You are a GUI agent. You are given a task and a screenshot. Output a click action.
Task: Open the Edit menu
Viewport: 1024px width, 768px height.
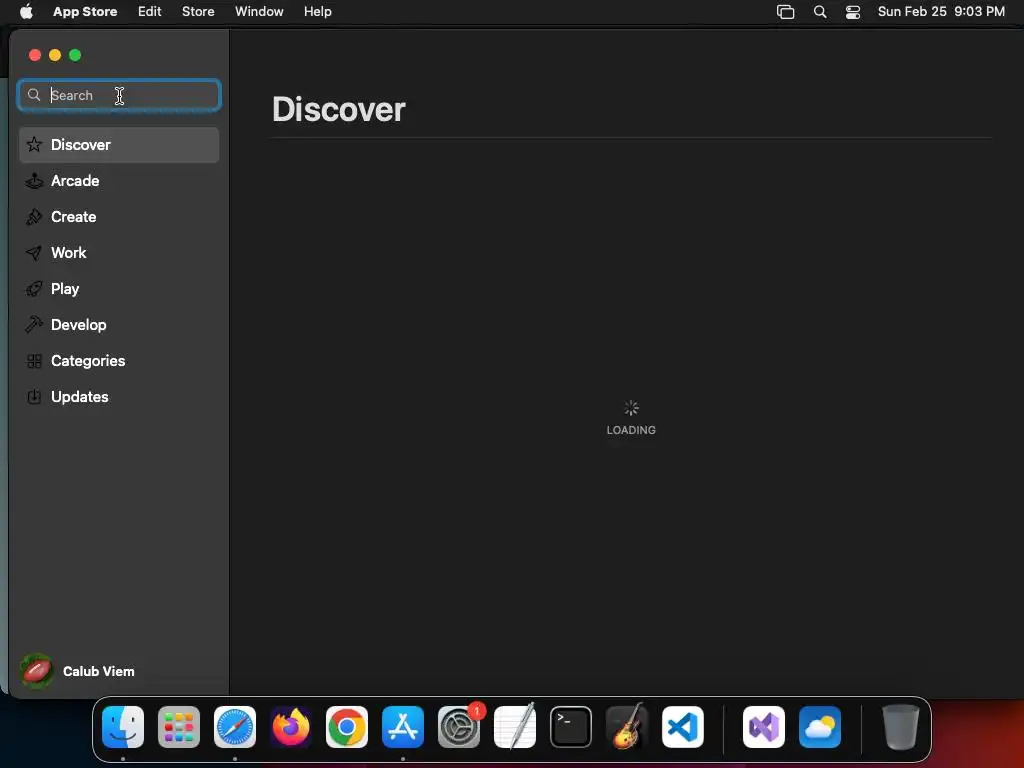[150, 11]
